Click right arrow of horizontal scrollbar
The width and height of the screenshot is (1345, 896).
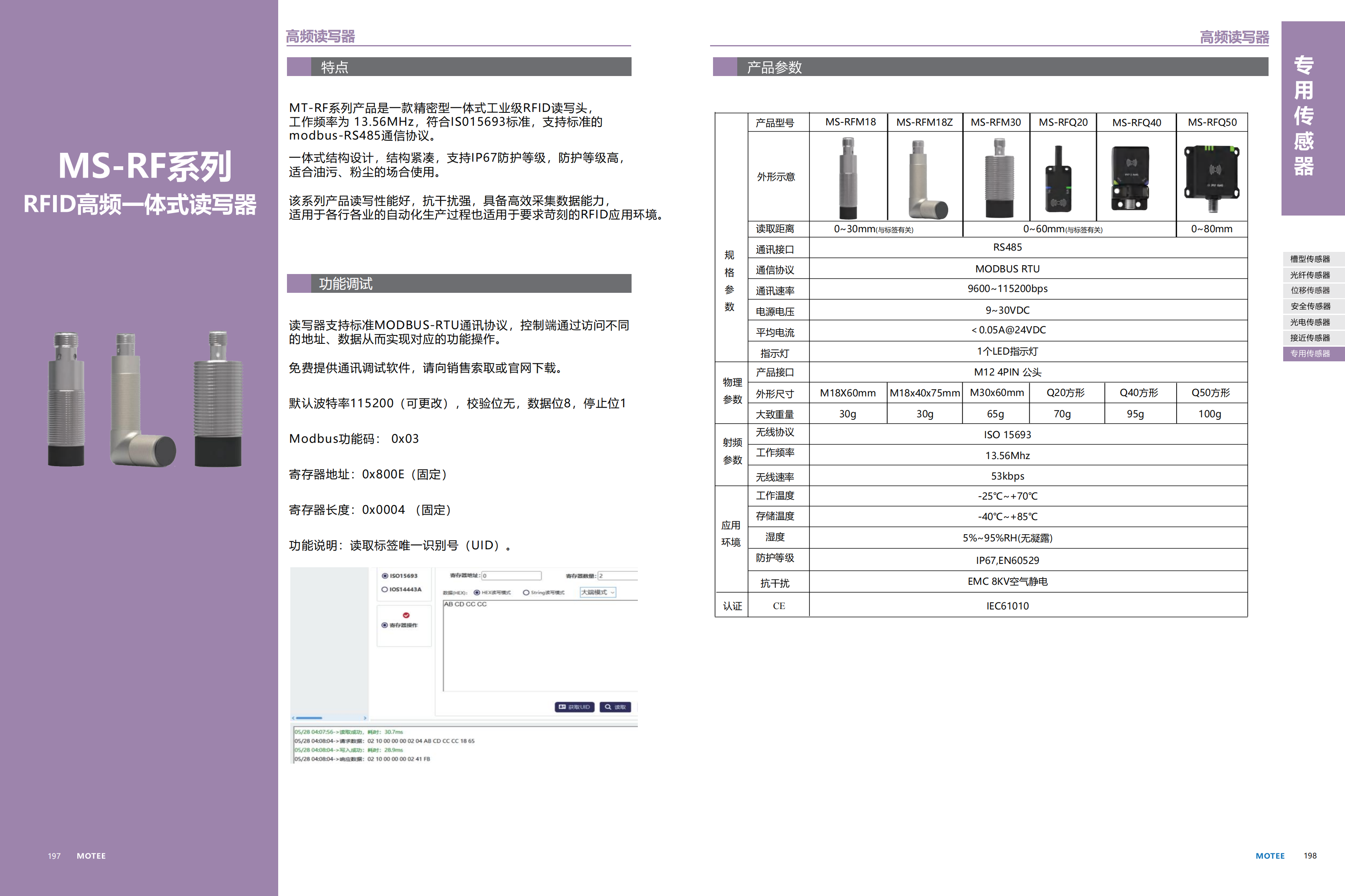(365, 718)
